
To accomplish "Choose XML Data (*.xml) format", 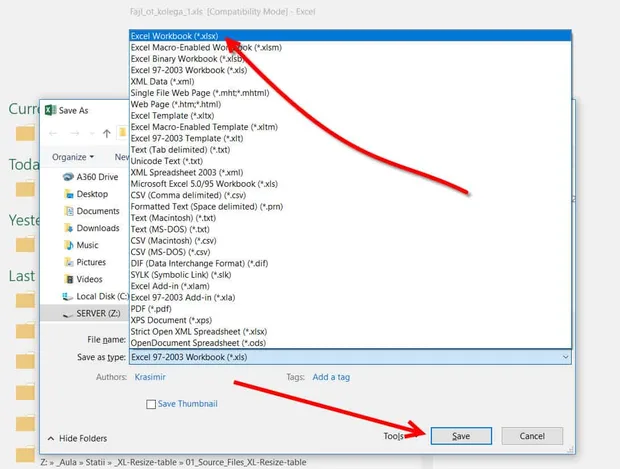I will pos(350,81).
